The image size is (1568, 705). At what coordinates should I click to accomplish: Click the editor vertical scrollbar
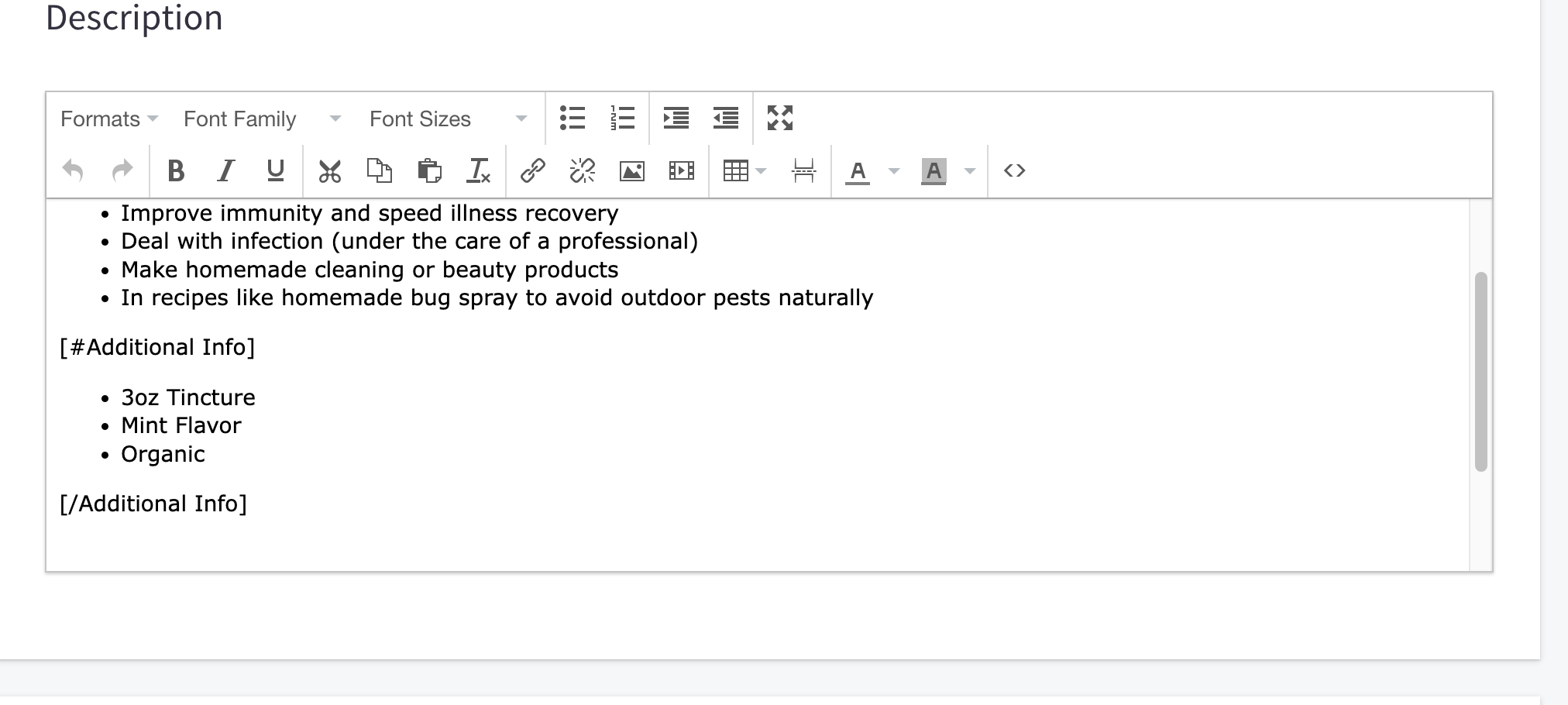click(1480, 372)
